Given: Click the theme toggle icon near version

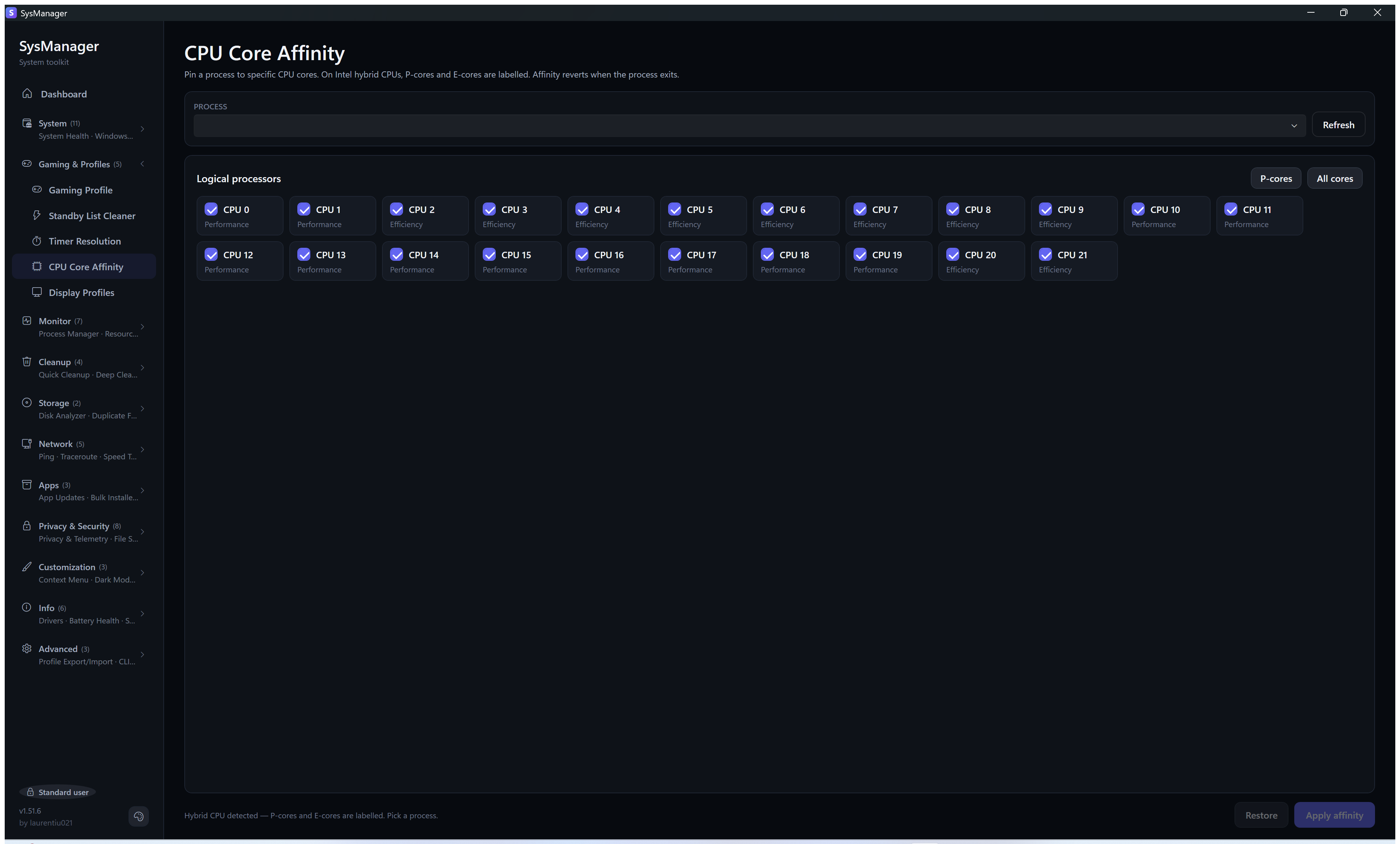Looking at the screenshot, I should point(139,817).
